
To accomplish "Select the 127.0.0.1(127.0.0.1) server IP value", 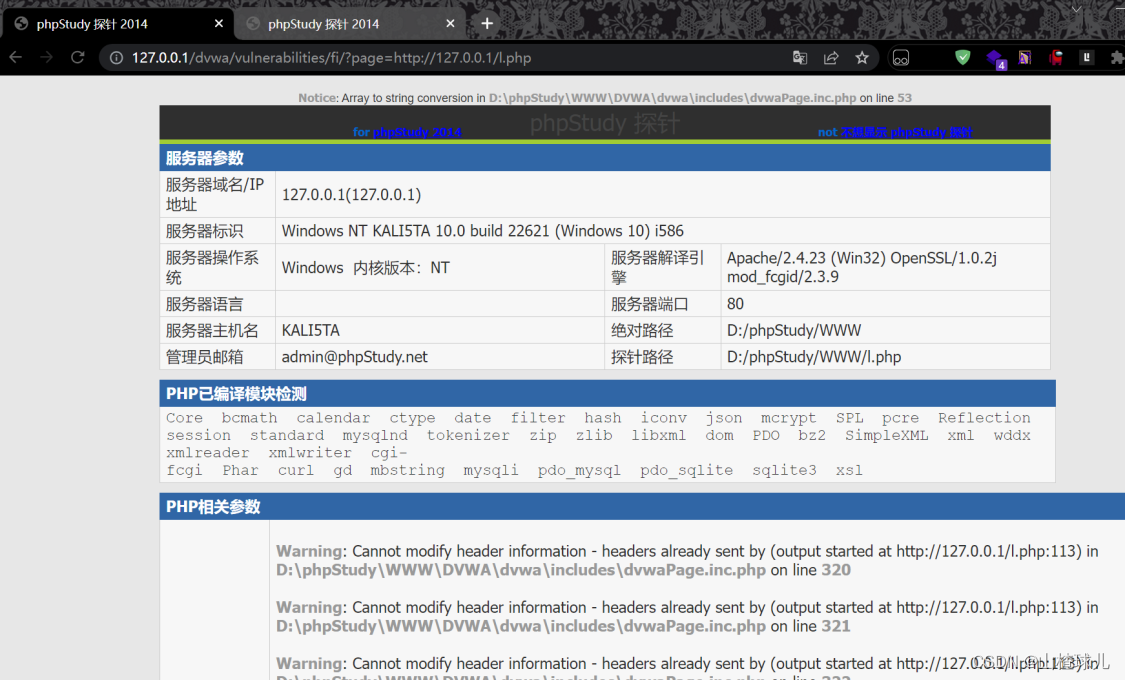I will pyautogui.click(x=351, y=194).
